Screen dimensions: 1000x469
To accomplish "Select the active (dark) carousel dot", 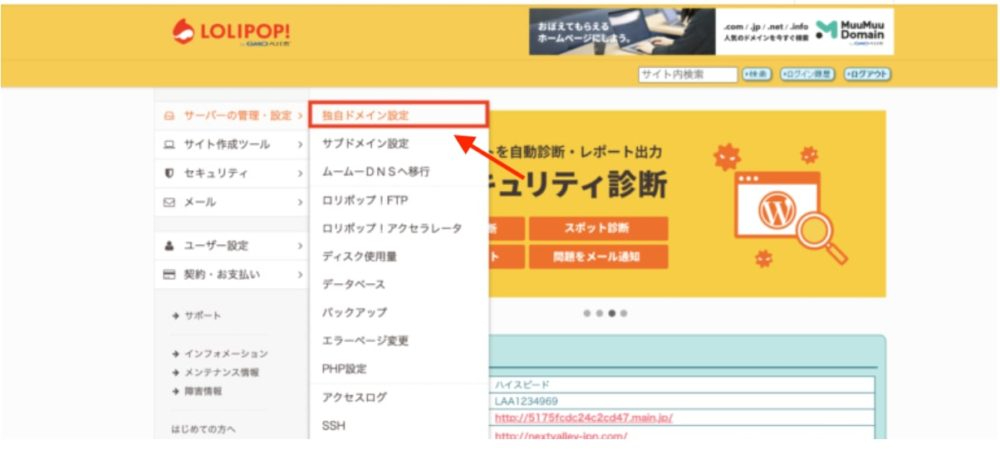I will coord(612,313).
